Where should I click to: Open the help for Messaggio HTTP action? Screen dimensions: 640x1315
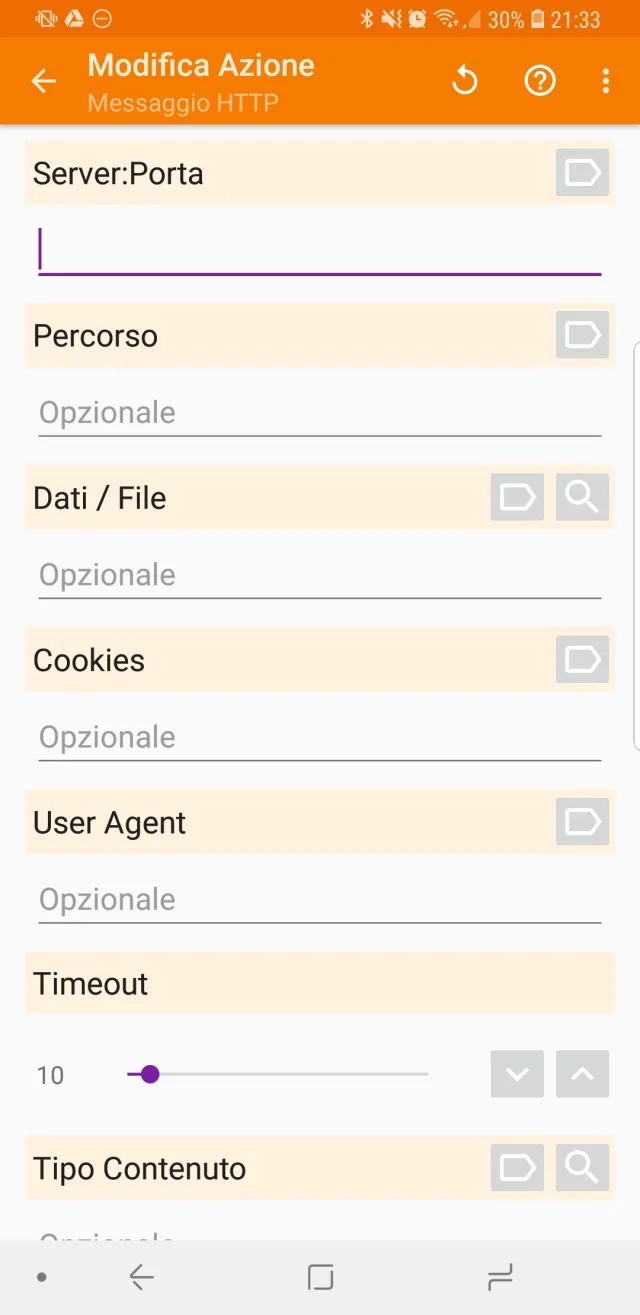[x=539, y=80]
